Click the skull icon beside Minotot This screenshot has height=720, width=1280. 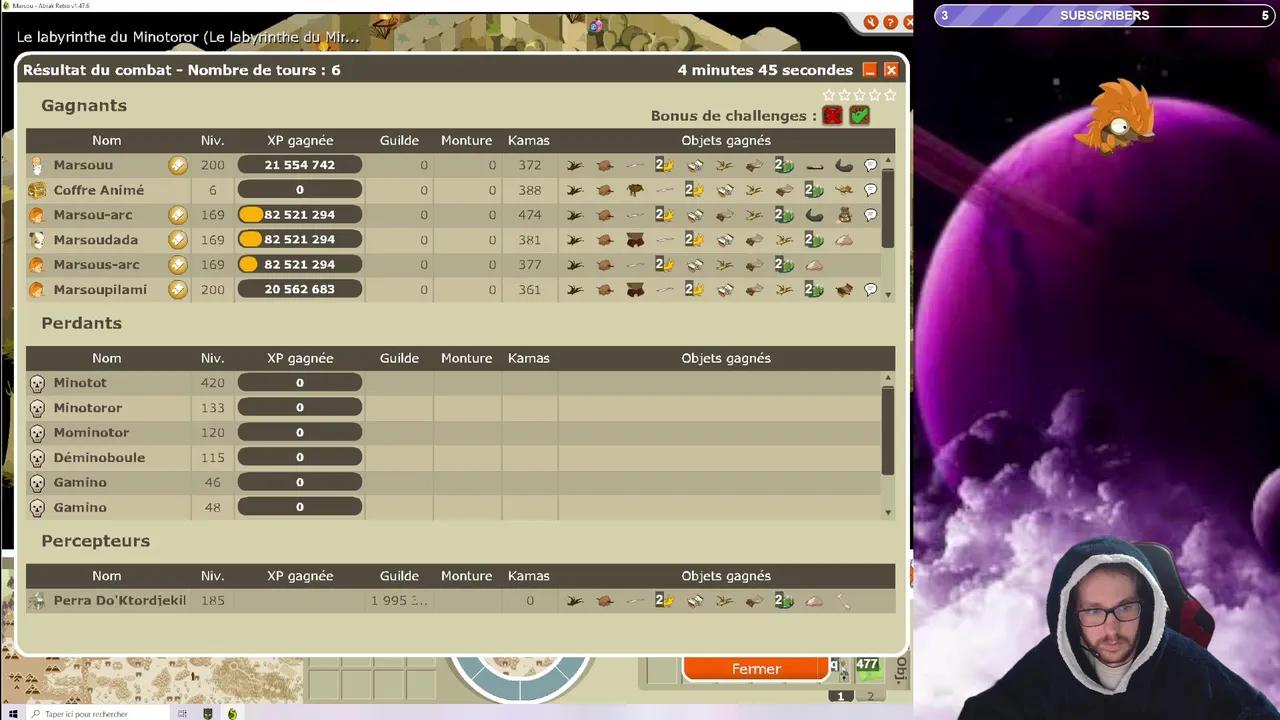tap(37, 383)
